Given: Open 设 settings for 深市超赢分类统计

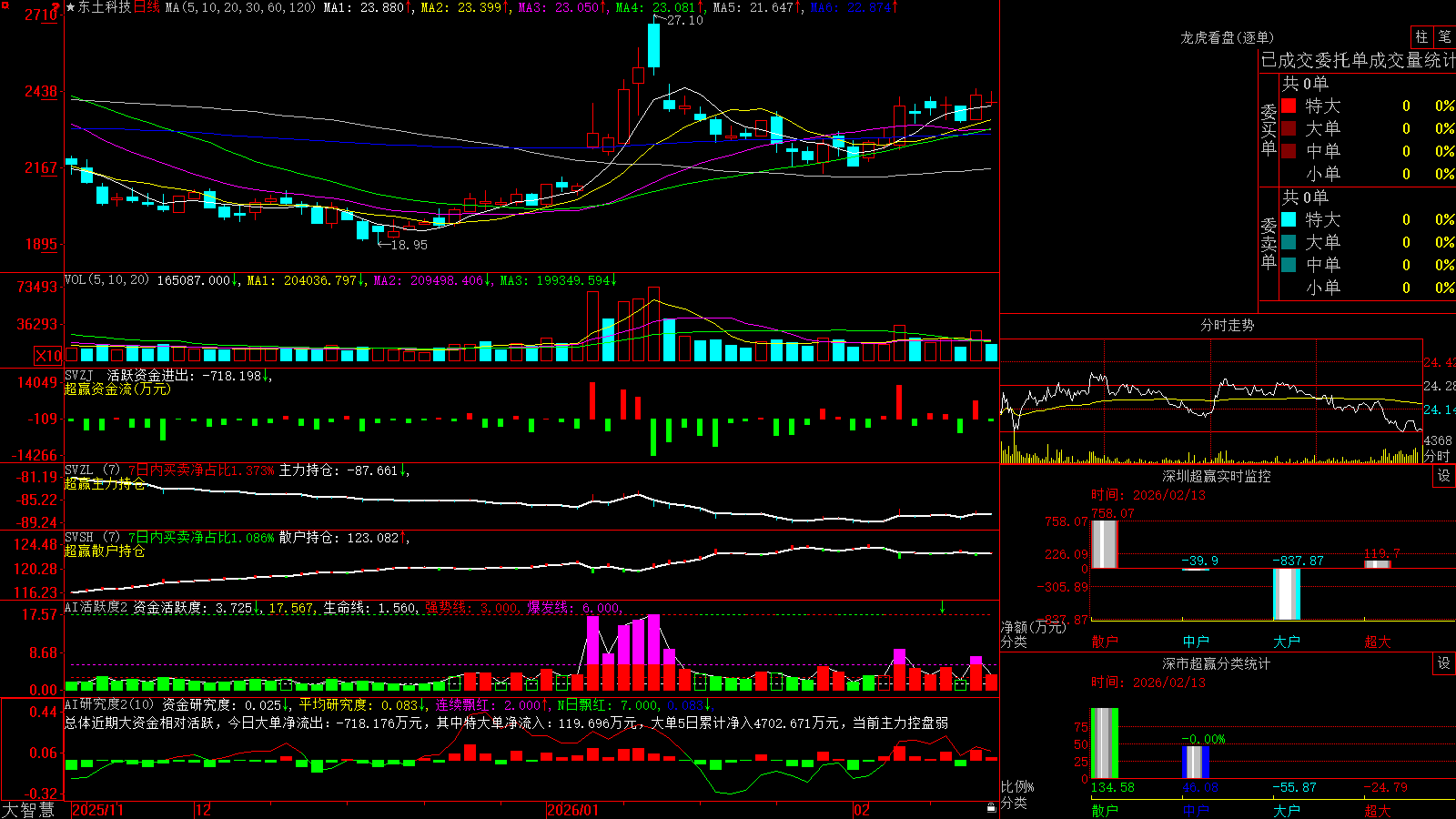Looking at the screenshot, I should (1444, 663).
